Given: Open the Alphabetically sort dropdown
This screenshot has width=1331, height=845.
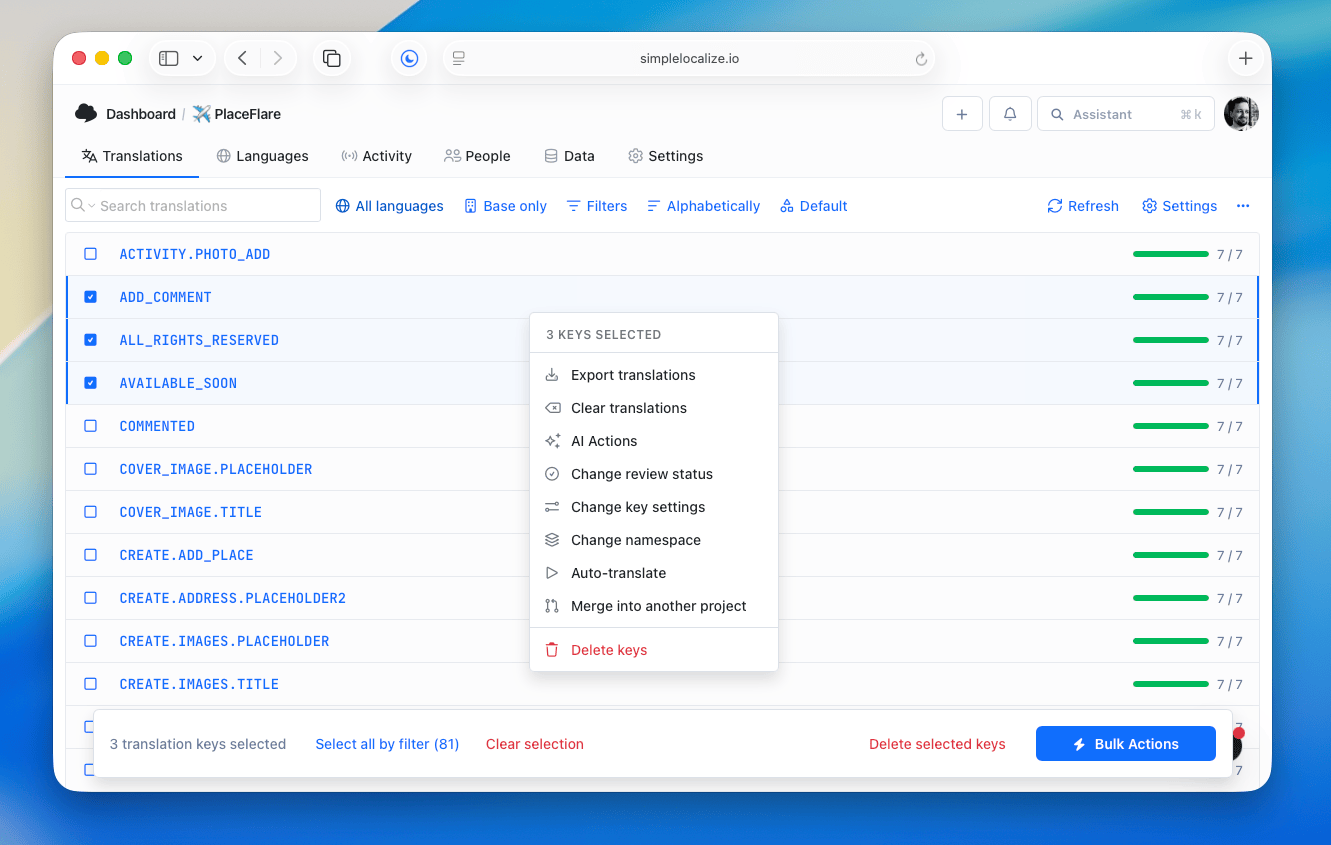Looking at the screenshot, I should coord(703,205).
